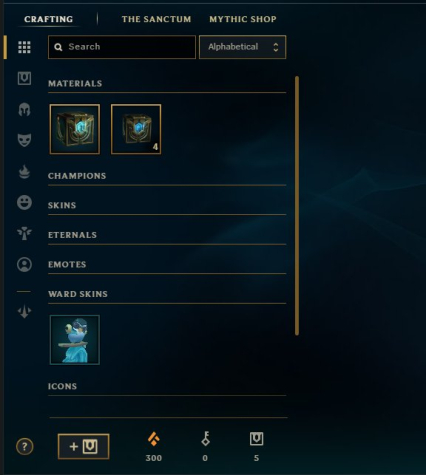
Task: Filter loot by skins mask icon
Action: click(x=24, y=140)
